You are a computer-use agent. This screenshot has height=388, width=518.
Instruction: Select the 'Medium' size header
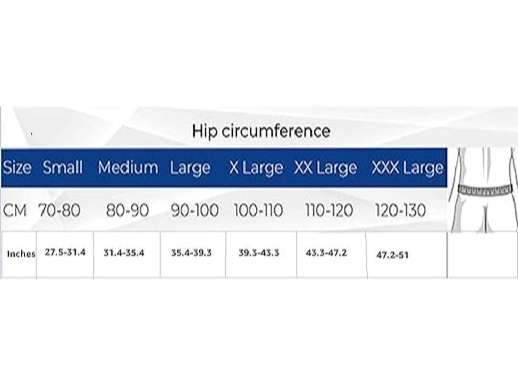coord(128,167)
